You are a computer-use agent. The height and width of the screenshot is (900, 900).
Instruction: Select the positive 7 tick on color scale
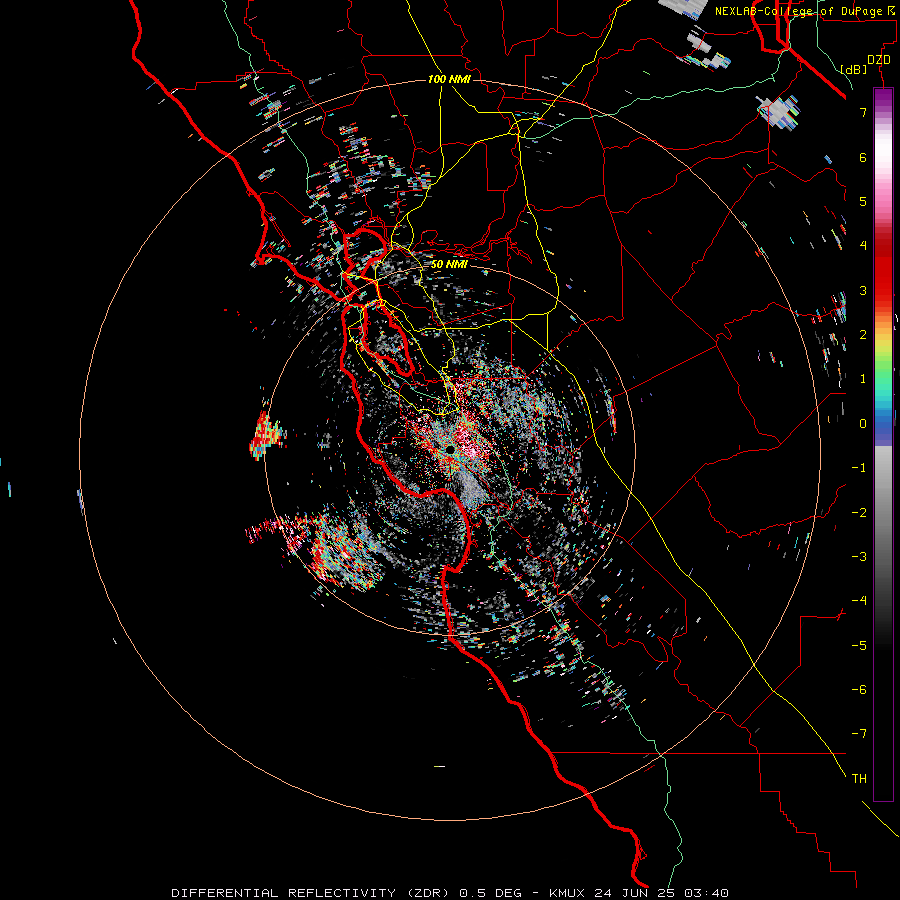tap(863, 112)
